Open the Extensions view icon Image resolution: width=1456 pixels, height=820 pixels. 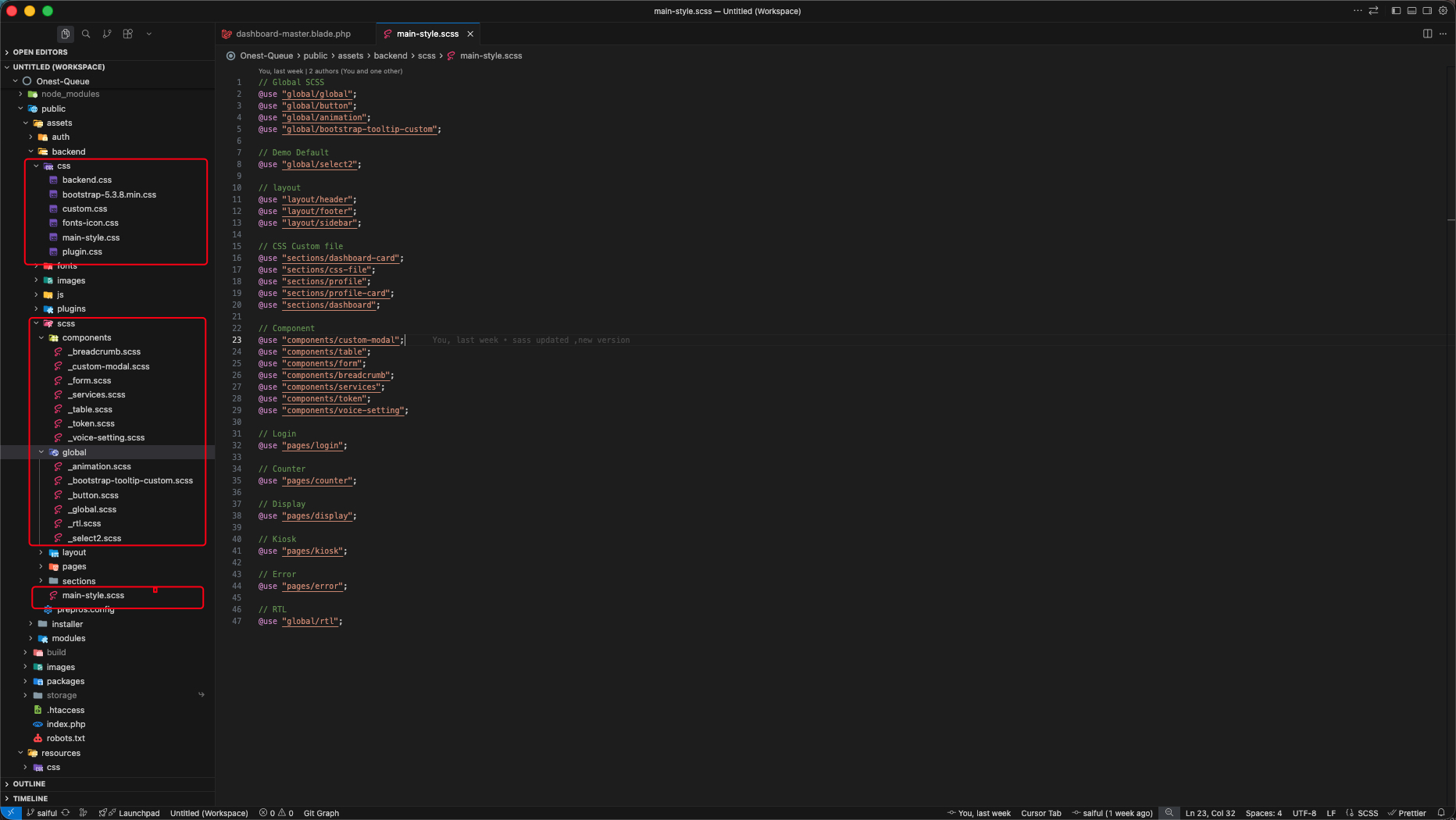point(128,34)
